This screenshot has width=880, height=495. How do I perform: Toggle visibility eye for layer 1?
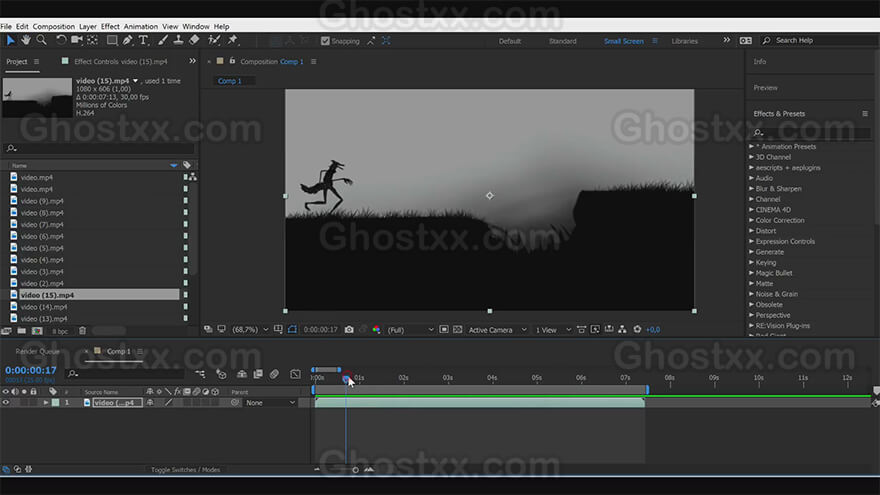pos(6,402)
